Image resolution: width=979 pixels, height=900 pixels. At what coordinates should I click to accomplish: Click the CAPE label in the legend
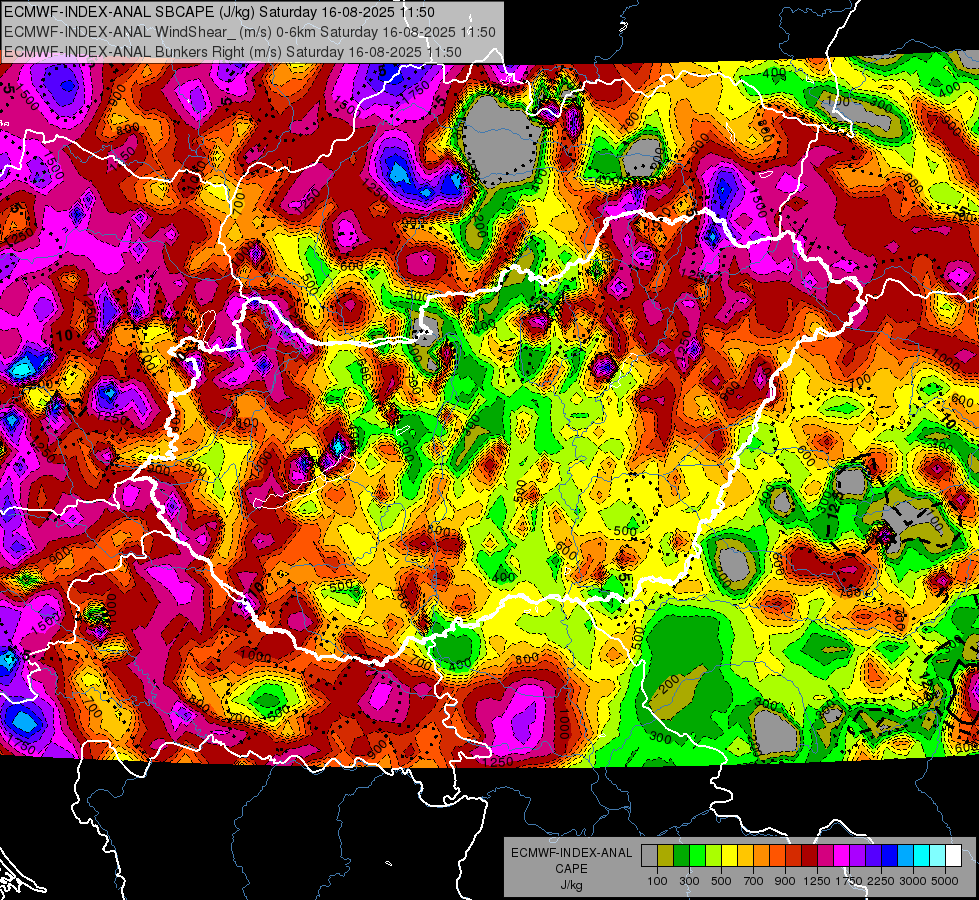point(571,868)
